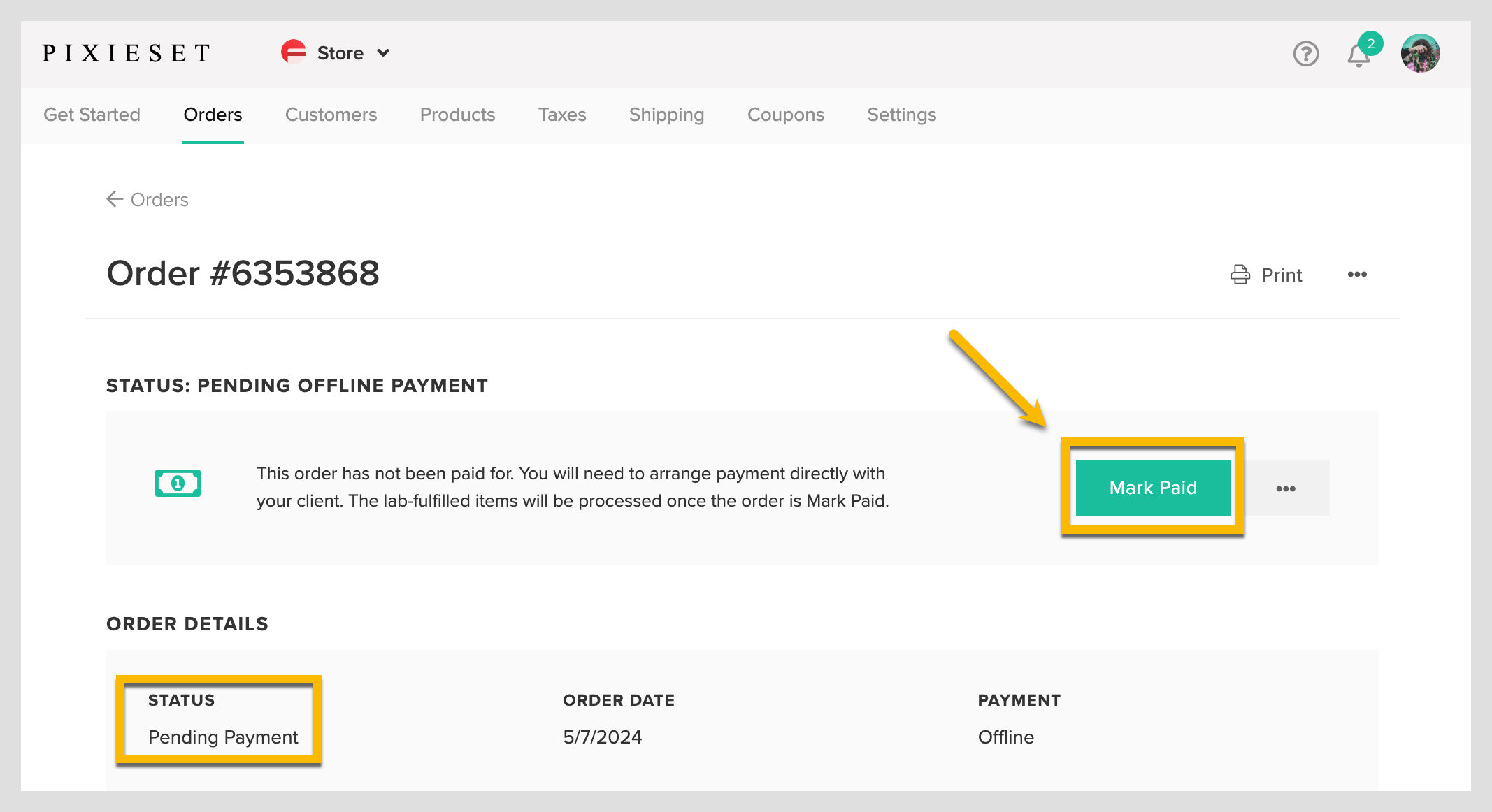Open the notification count badge
The image size is (1492, 812).
click(1371, 44)
